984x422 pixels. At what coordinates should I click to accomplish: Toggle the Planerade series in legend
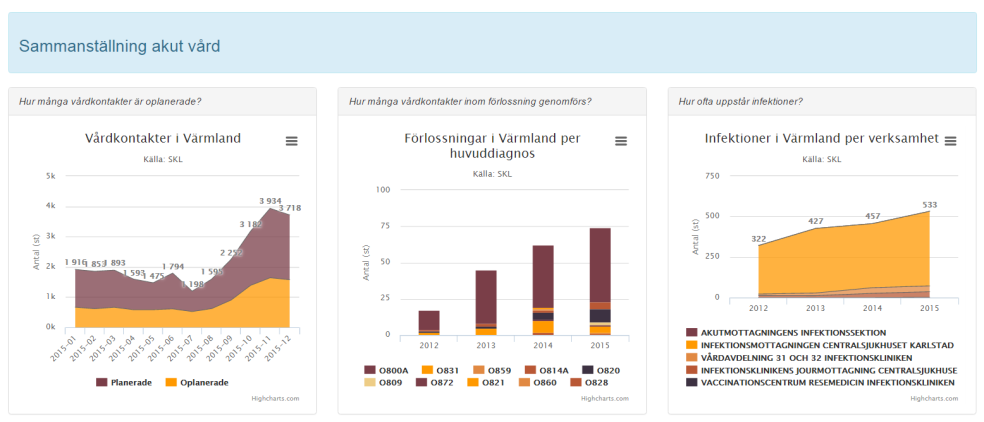pyautogui.click(x=124, y=382)
